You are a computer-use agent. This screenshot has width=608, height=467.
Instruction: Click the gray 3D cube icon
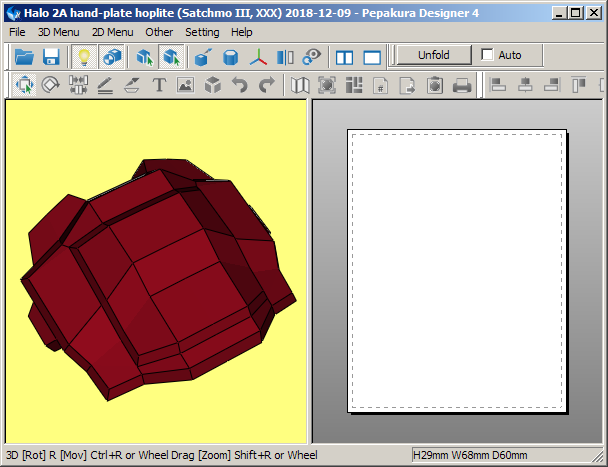213,85
